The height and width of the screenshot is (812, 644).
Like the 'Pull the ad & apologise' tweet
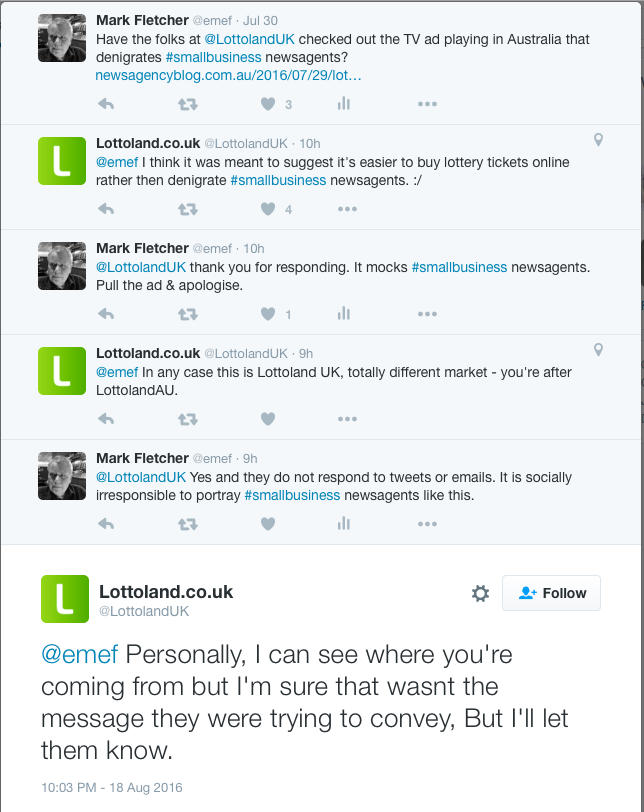(x=267, y=314)
